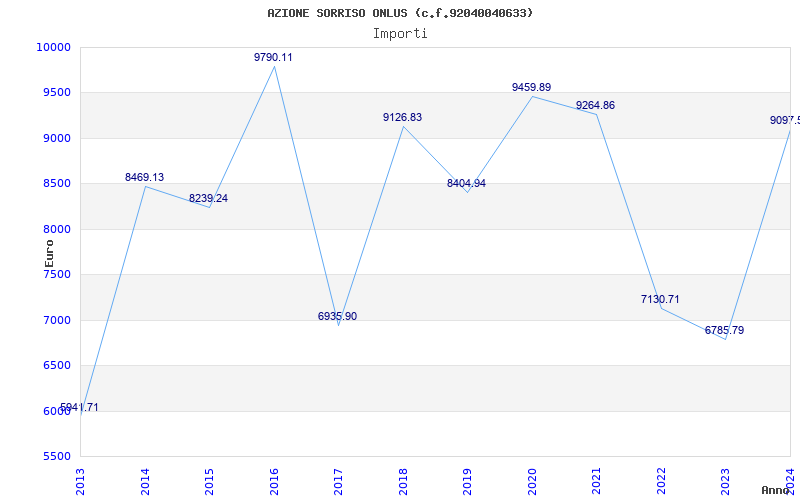
Task: Select the 8239.24 data label
Action: click(x=208, y=198)
